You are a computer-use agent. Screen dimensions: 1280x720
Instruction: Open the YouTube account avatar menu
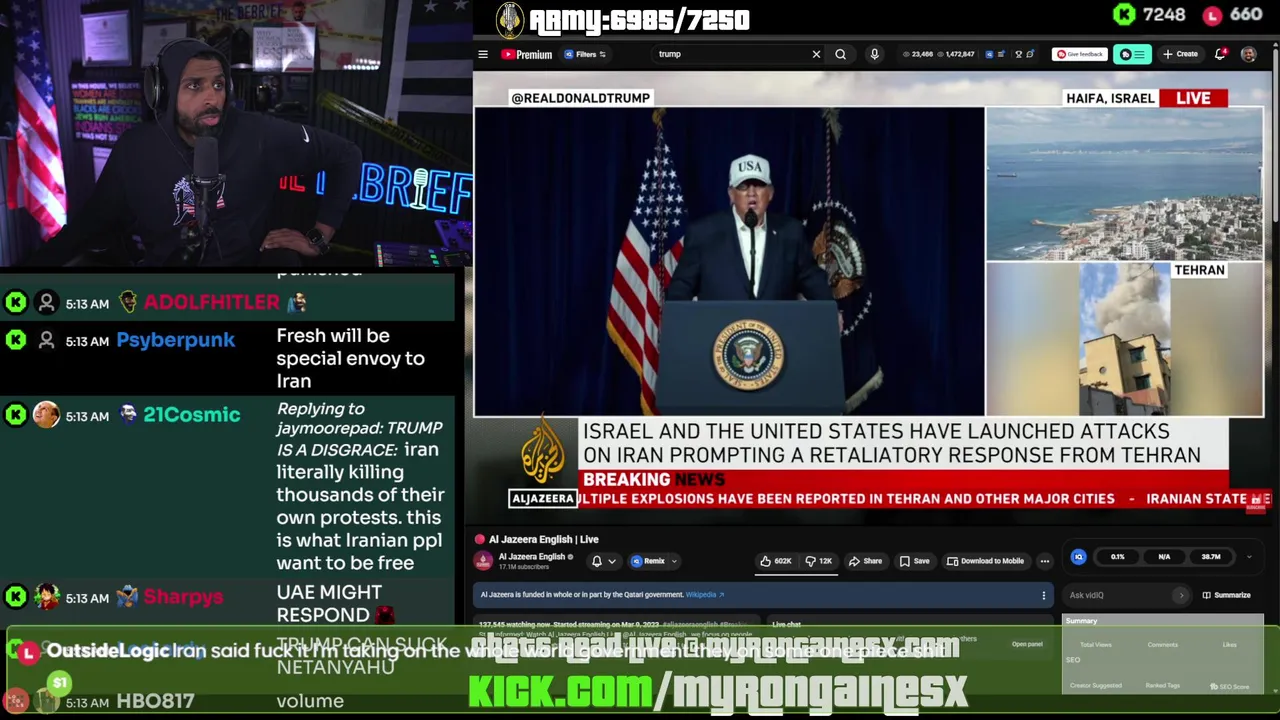click(x=1248, y=54)
